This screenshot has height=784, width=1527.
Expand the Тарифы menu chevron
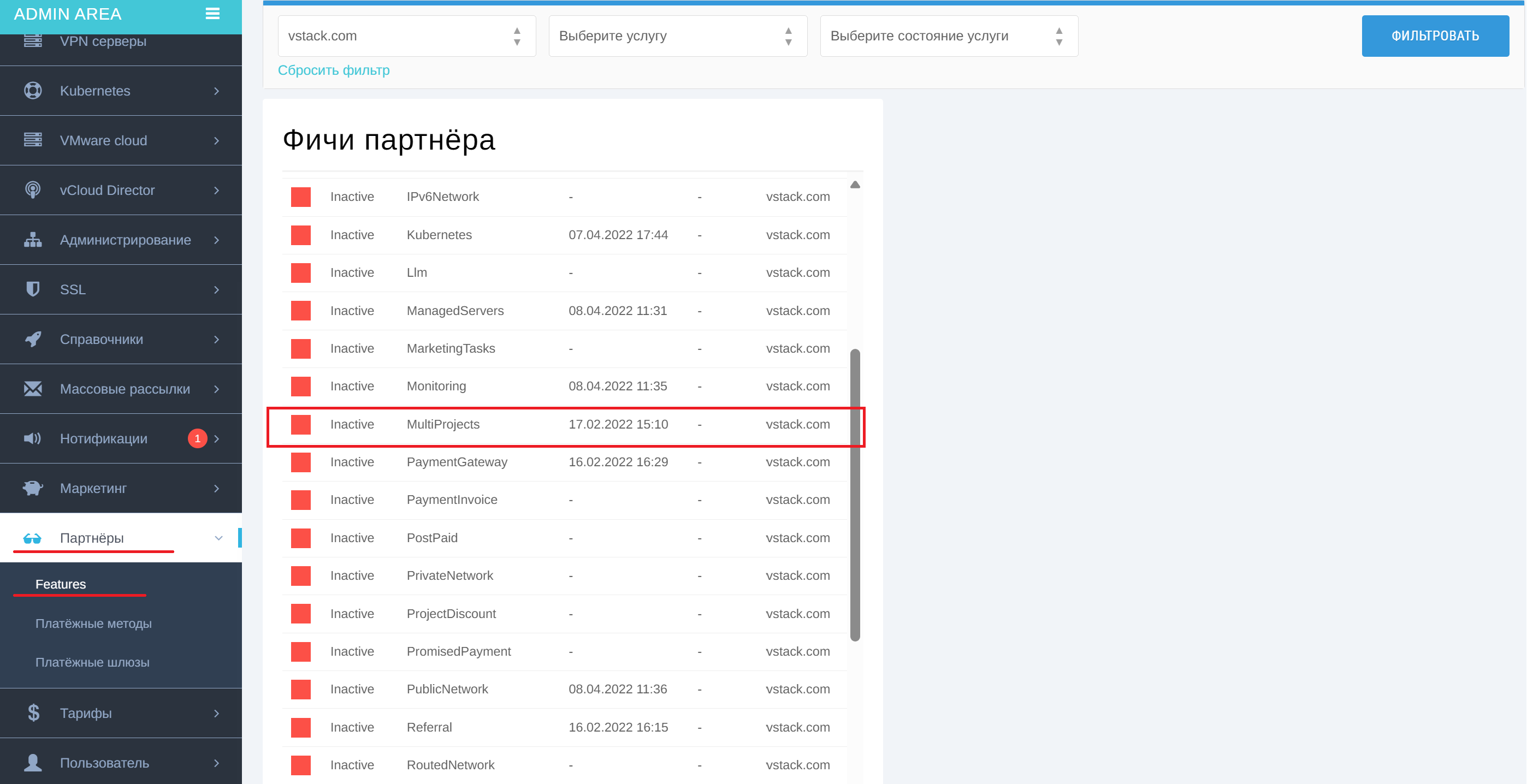pyautogui.click(x=216, y=714)
